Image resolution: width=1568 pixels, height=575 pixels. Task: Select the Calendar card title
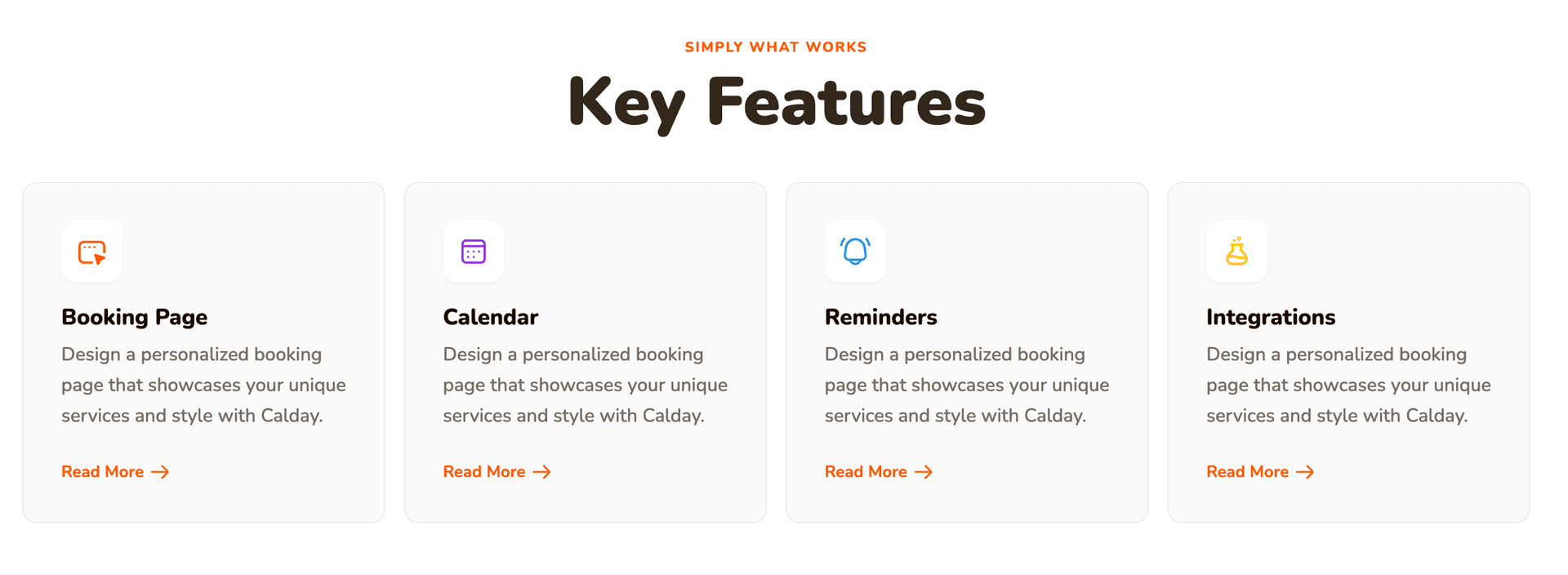coord(491,317)
